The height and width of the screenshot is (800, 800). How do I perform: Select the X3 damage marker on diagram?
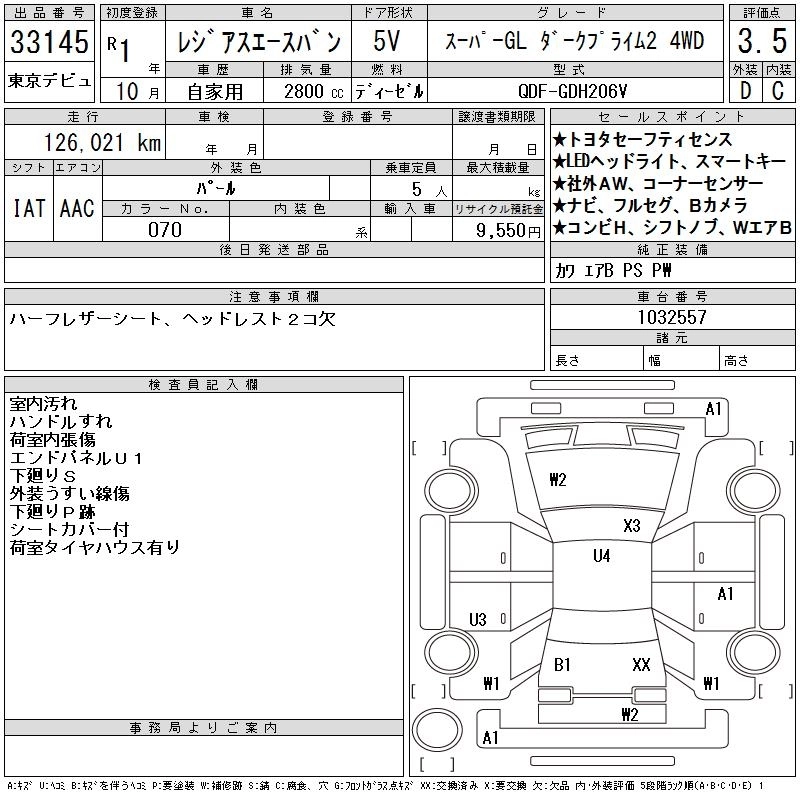(x=631, y=525)
